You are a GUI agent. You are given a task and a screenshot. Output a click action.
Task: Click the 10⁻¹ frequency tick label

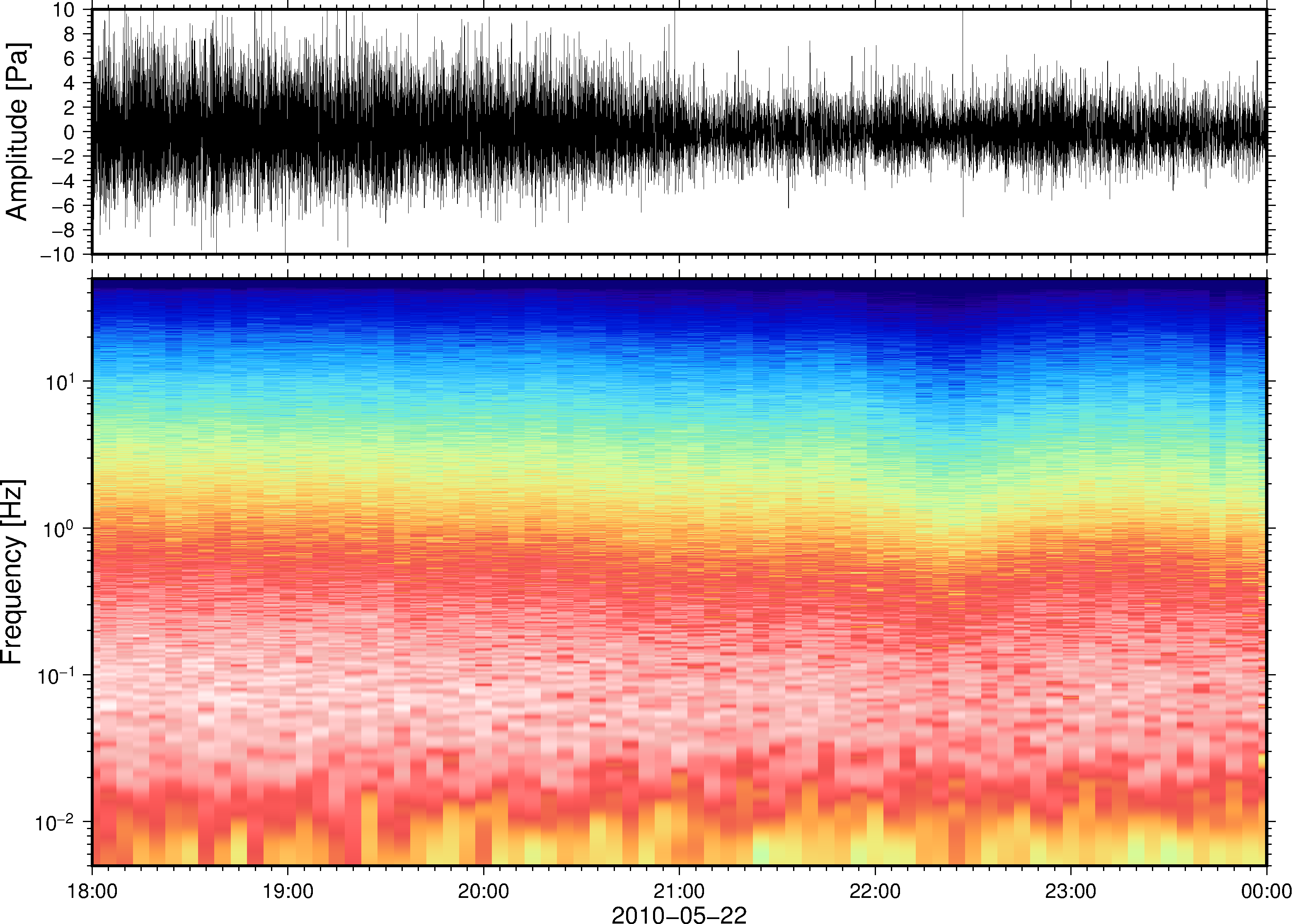pyautogui.click(x=56, y=675)
